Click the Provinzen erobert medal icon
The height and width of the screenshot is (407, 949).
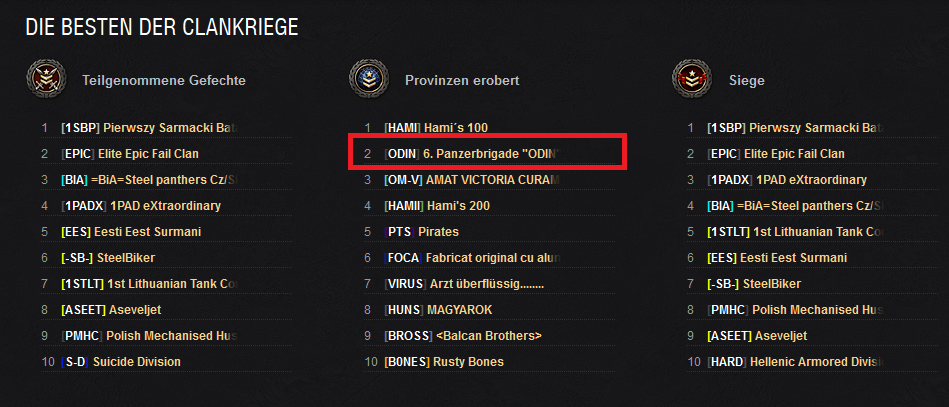(368, 79)
